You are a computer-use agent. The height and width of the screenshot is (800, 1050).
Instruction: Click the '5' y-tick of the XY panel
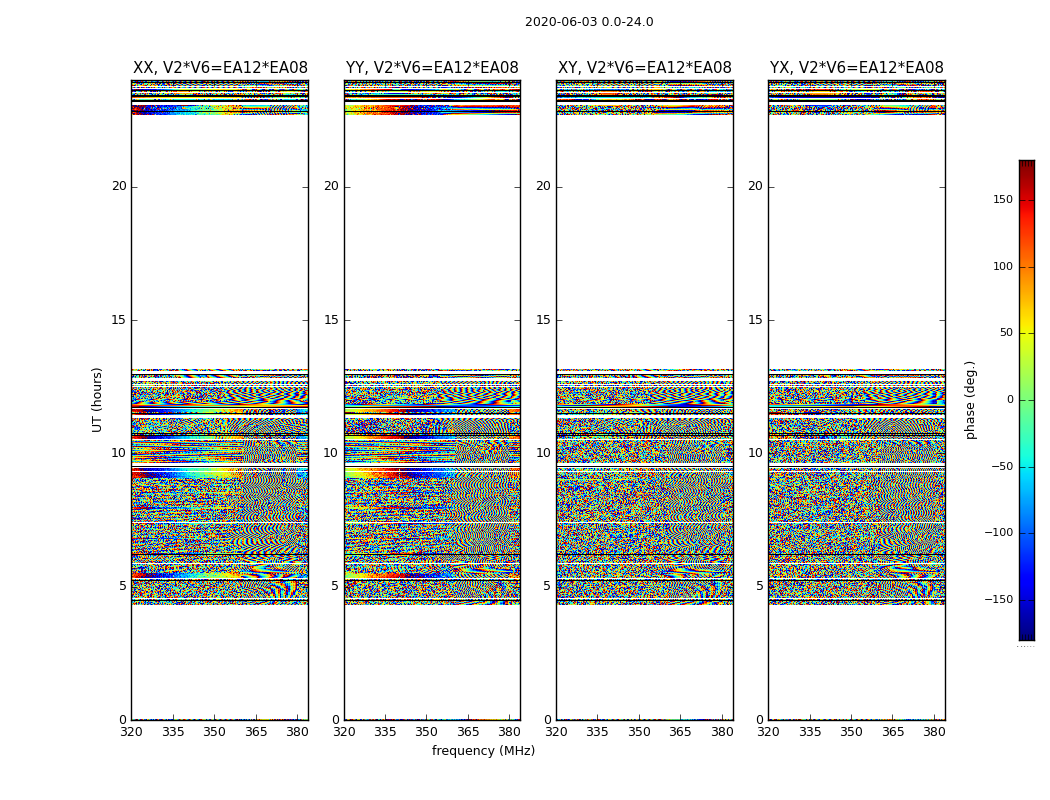pos(546,586)
